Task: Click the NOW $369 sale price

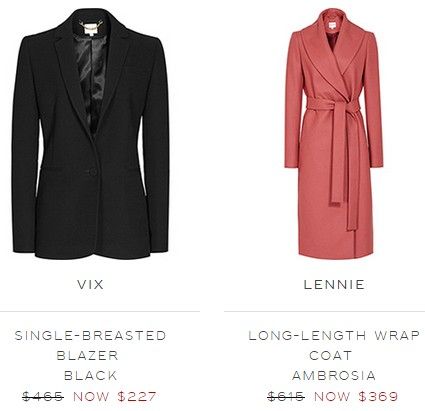Action: tap(356, 396)
